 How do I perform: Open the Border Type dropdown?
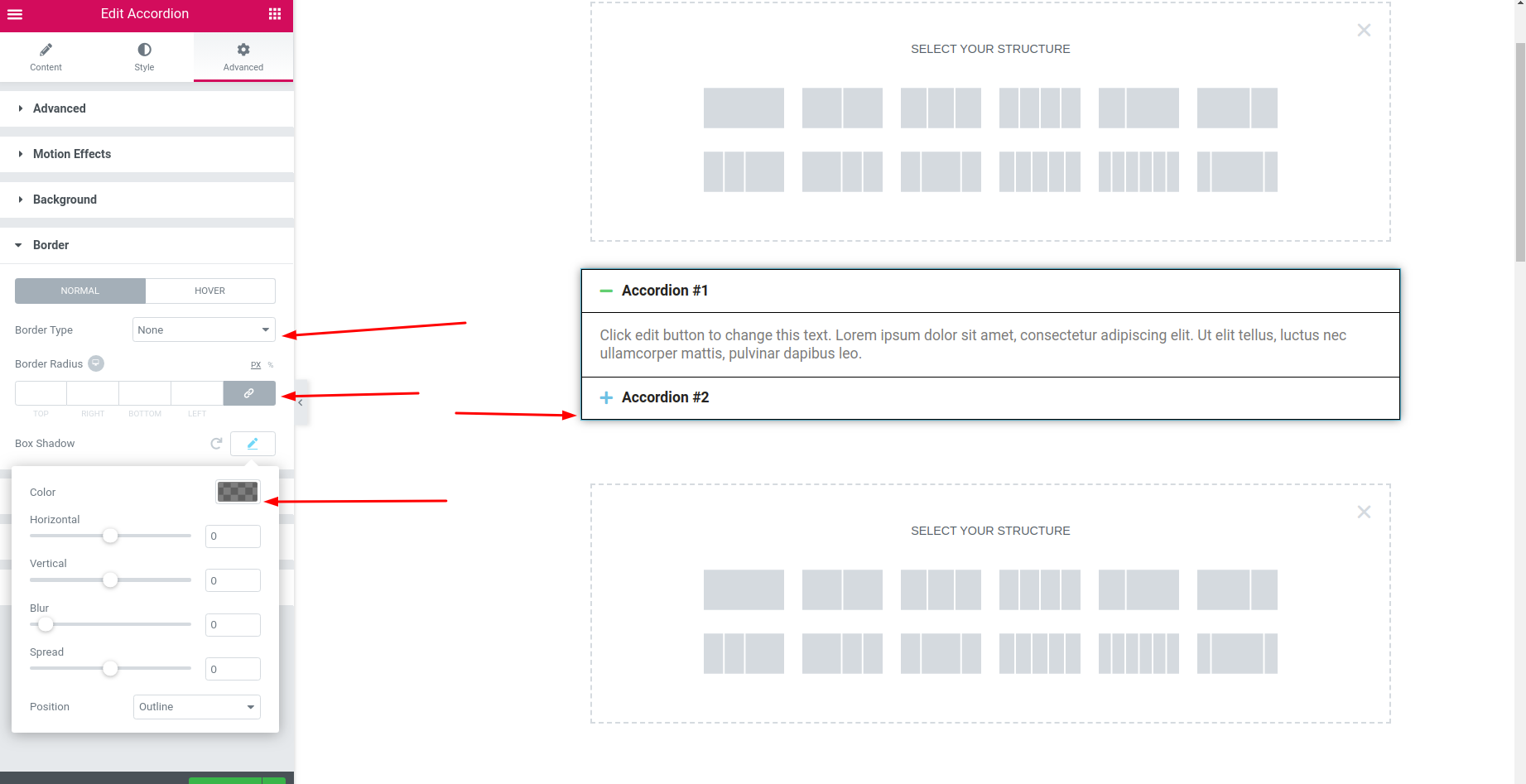pos(204,329)
